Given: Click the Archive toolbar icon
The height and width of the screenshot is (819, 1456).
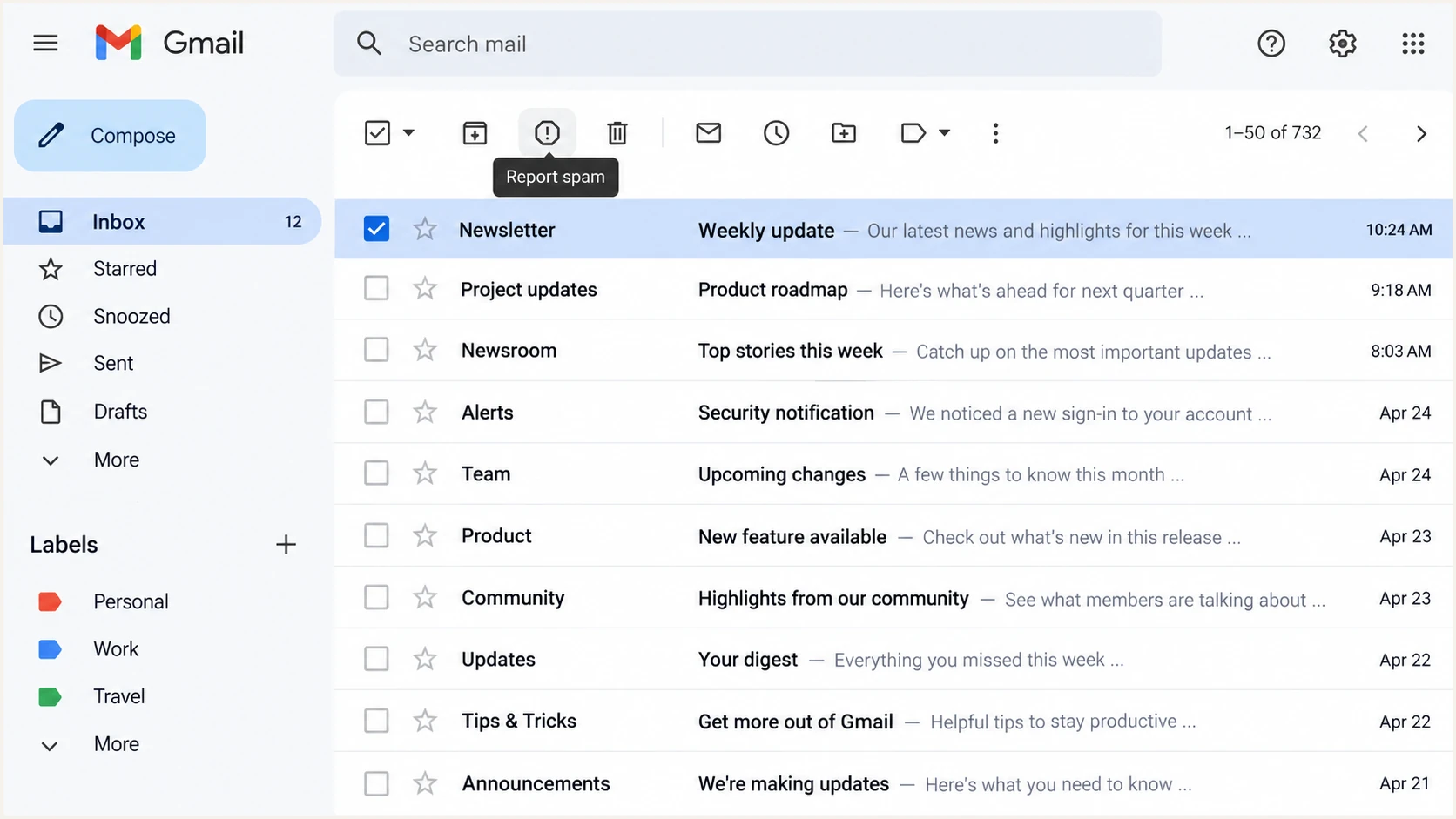Looking at the screenshot, I should click(475, 133).
